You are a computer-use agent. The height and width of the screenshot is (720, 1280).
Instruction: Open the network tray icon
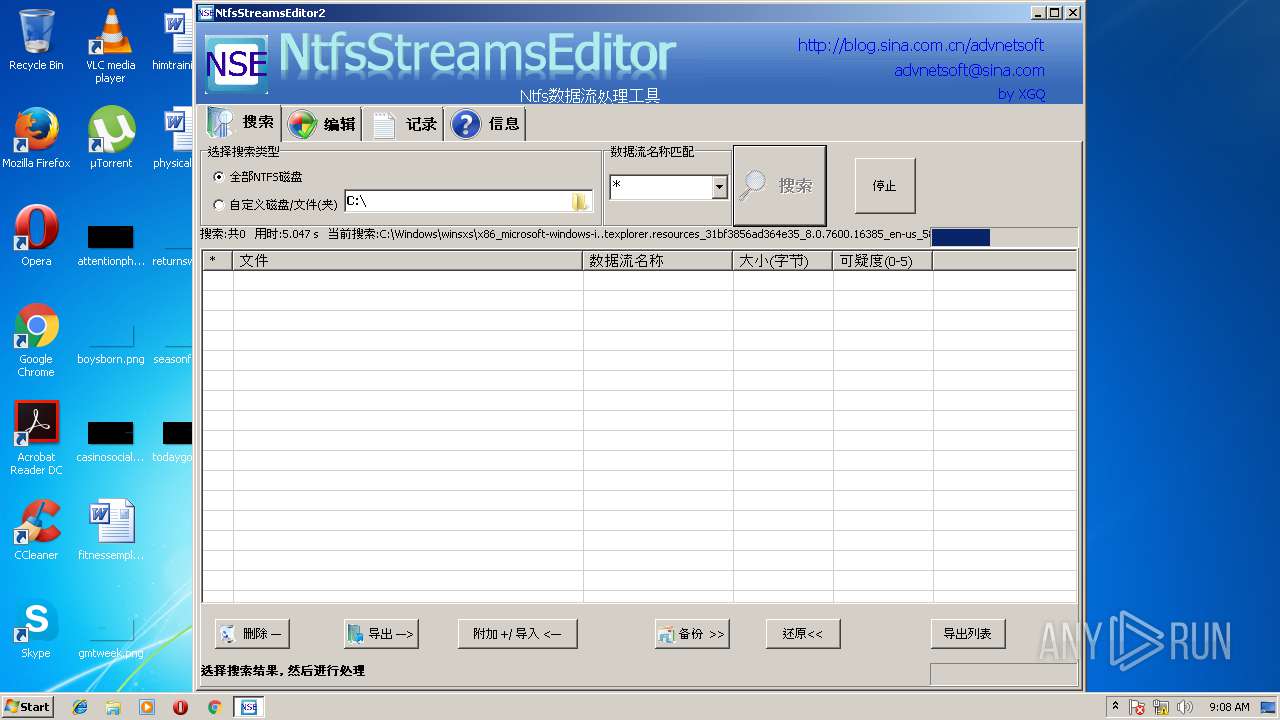pos(1162,708)
